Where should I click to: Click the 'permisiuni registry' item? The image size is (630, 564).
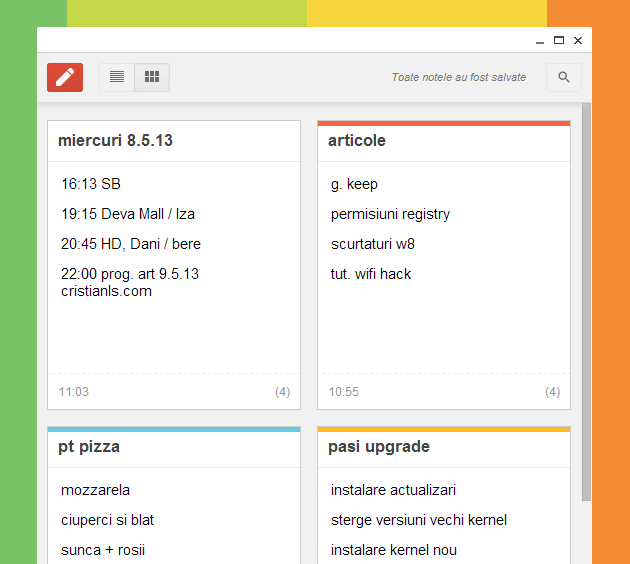point(390,214)
